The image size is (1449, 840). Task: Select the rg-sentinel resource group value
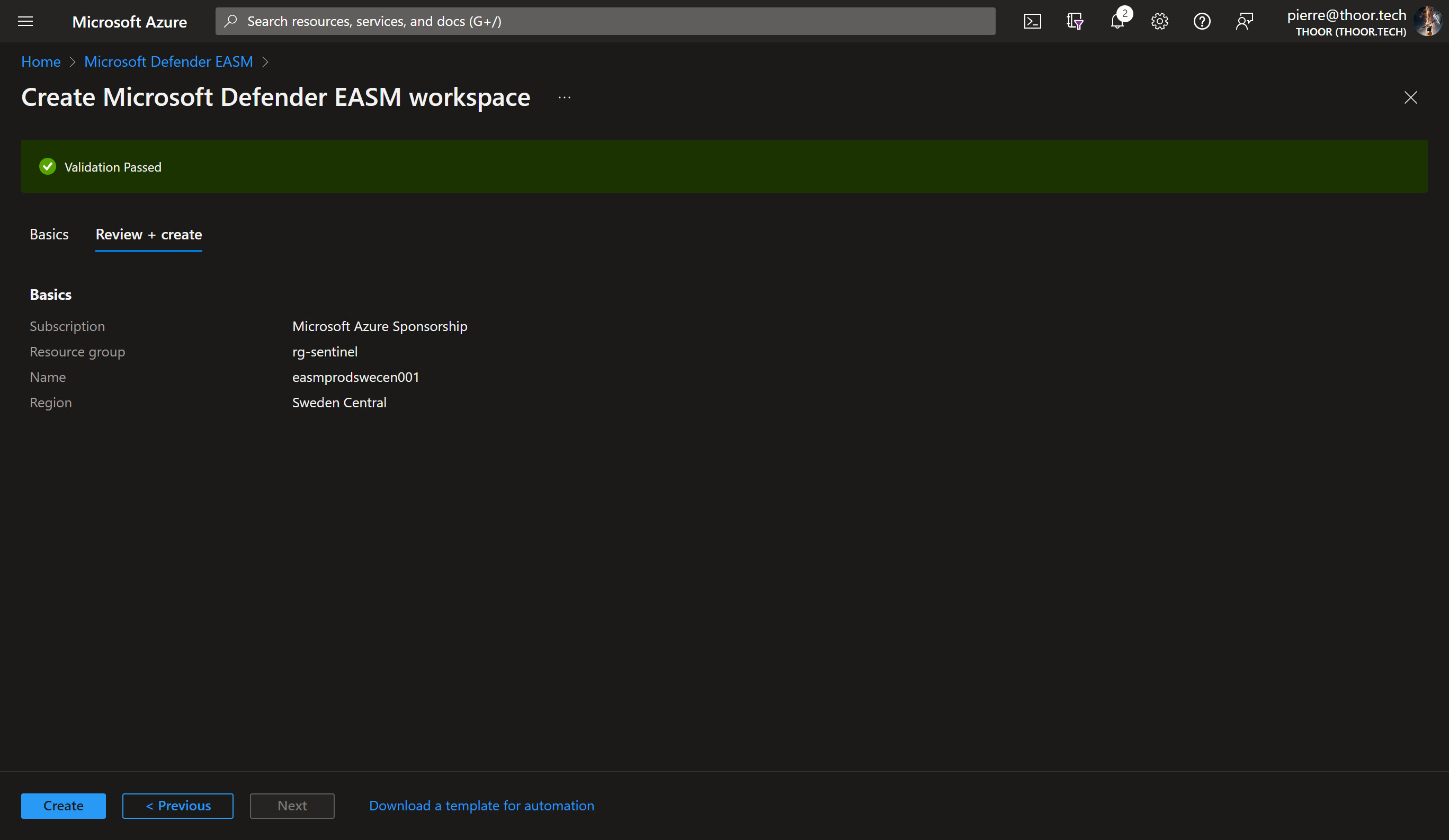tap(325, 351)
